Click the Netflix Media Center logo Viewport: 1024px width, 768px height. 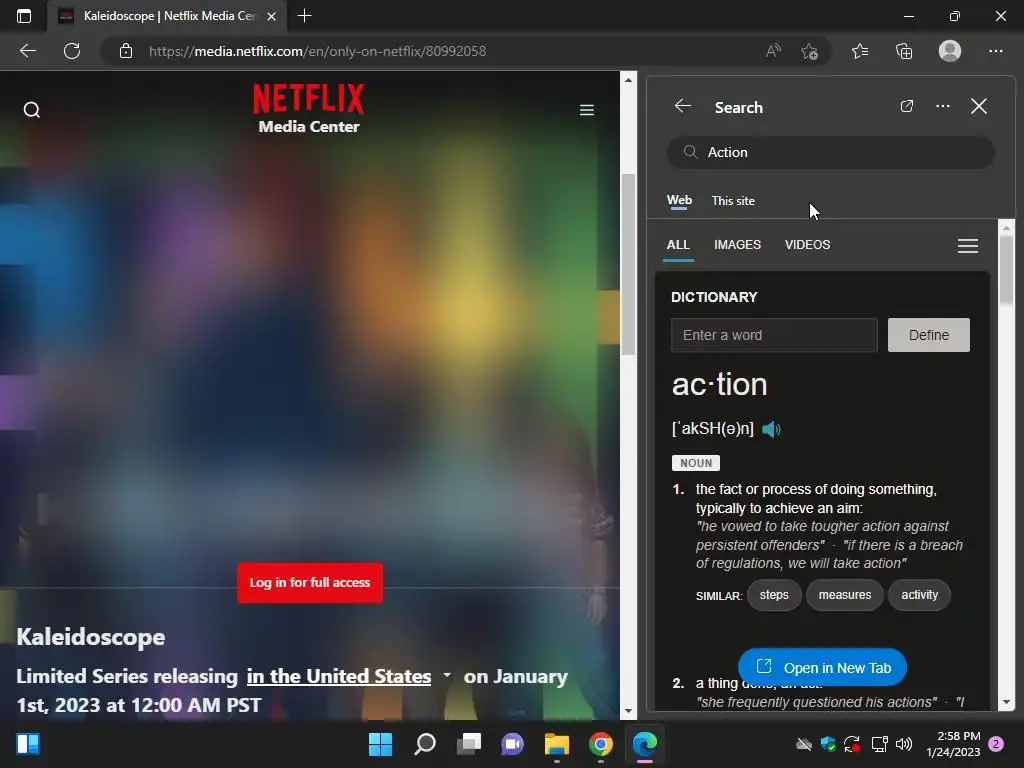pos(309,108)
